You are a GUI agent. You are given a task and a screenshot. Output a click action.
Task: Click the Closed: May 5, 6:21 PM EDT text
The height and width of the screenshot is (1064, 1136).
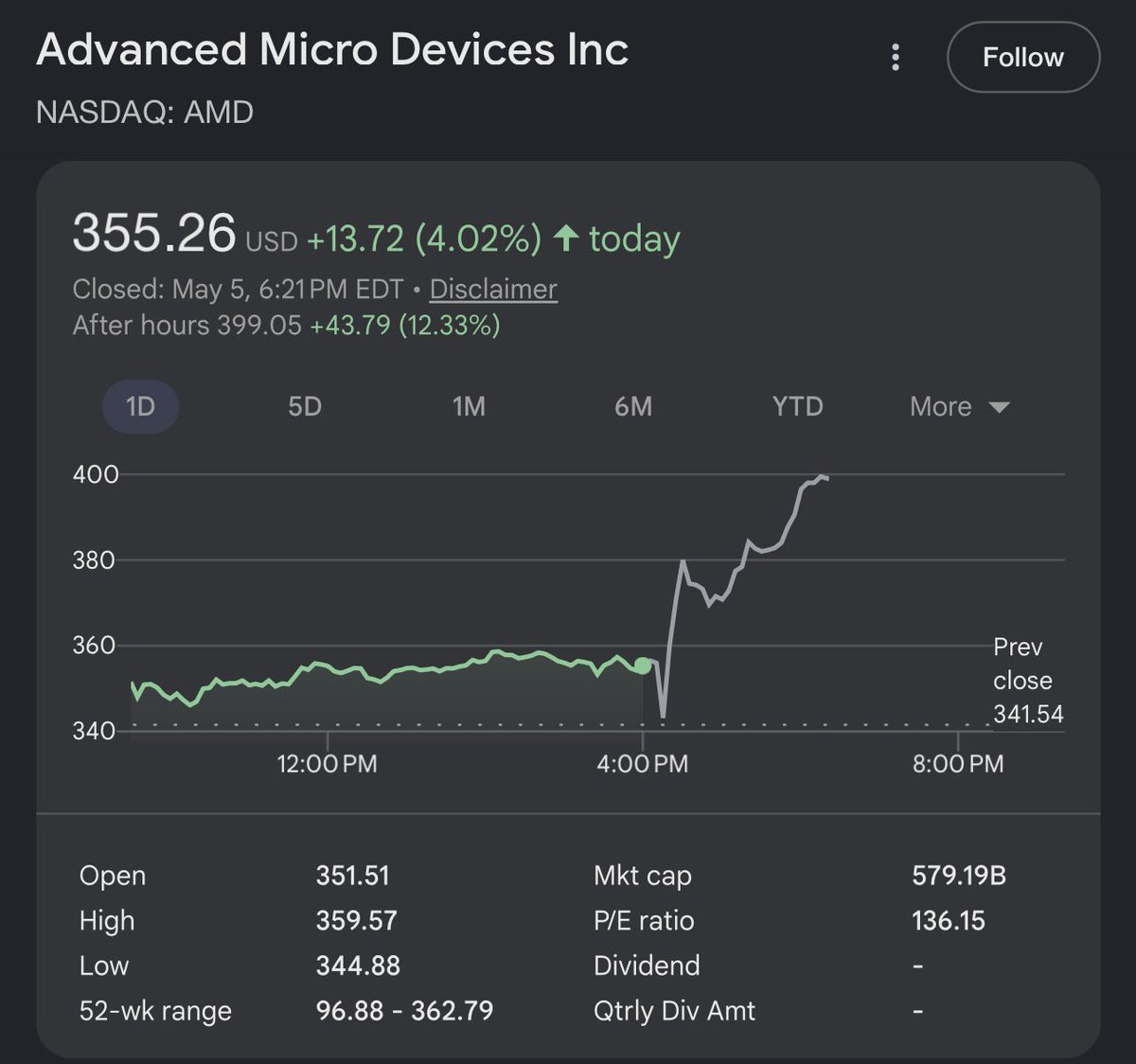(x=239, y=289)
